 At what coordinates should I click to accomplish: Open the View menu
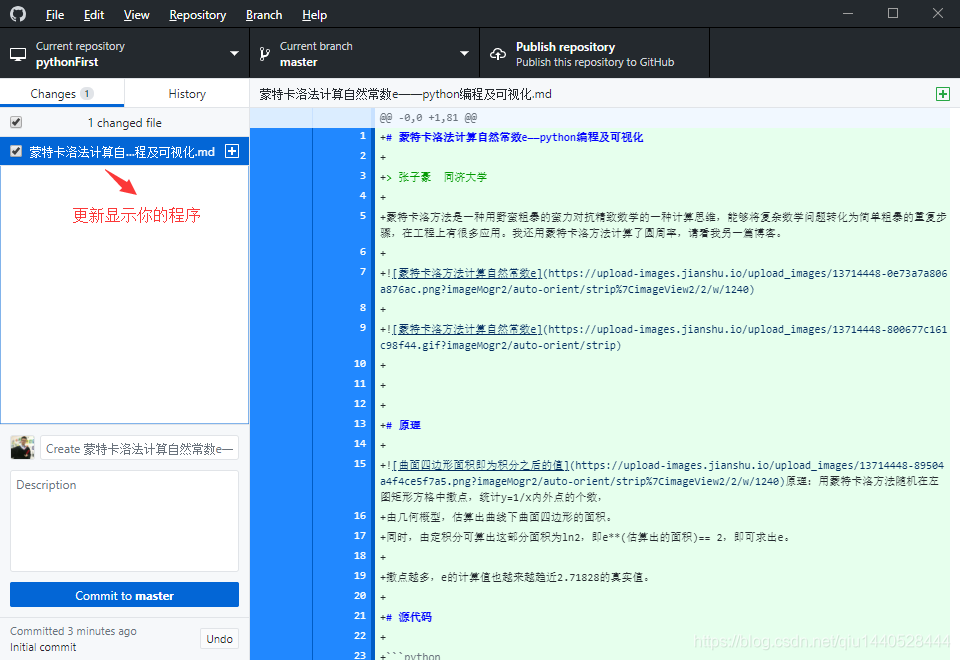tap(136, 15)
